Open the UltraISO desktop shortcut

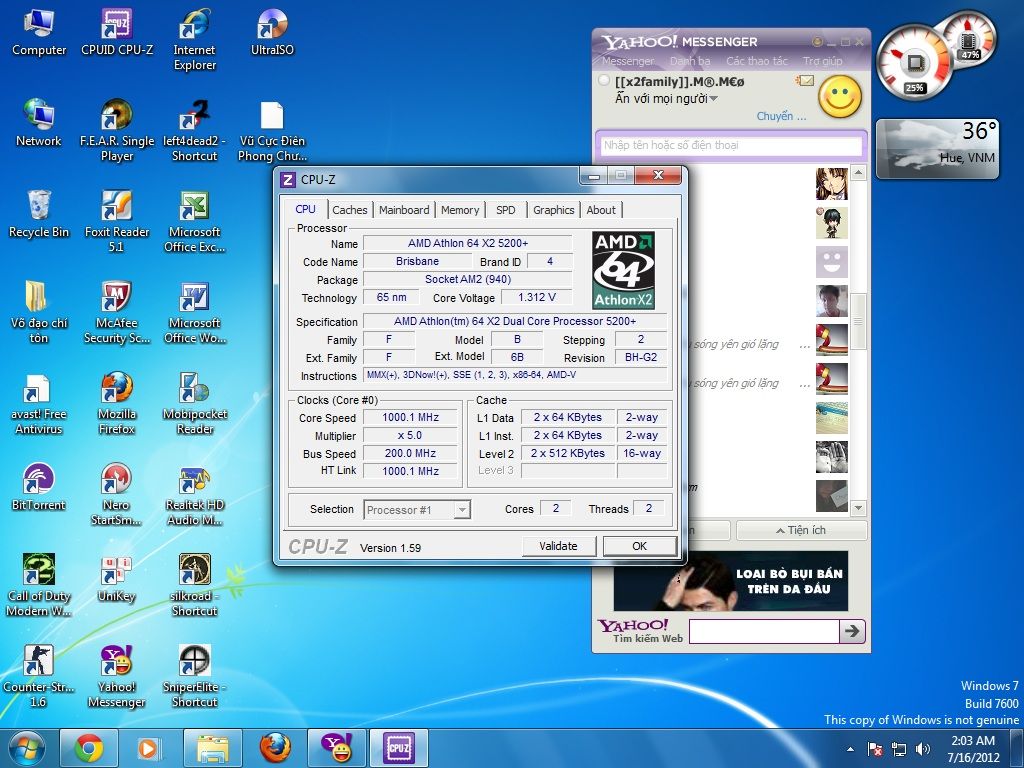pyautogui.click(x=272, y=31)
